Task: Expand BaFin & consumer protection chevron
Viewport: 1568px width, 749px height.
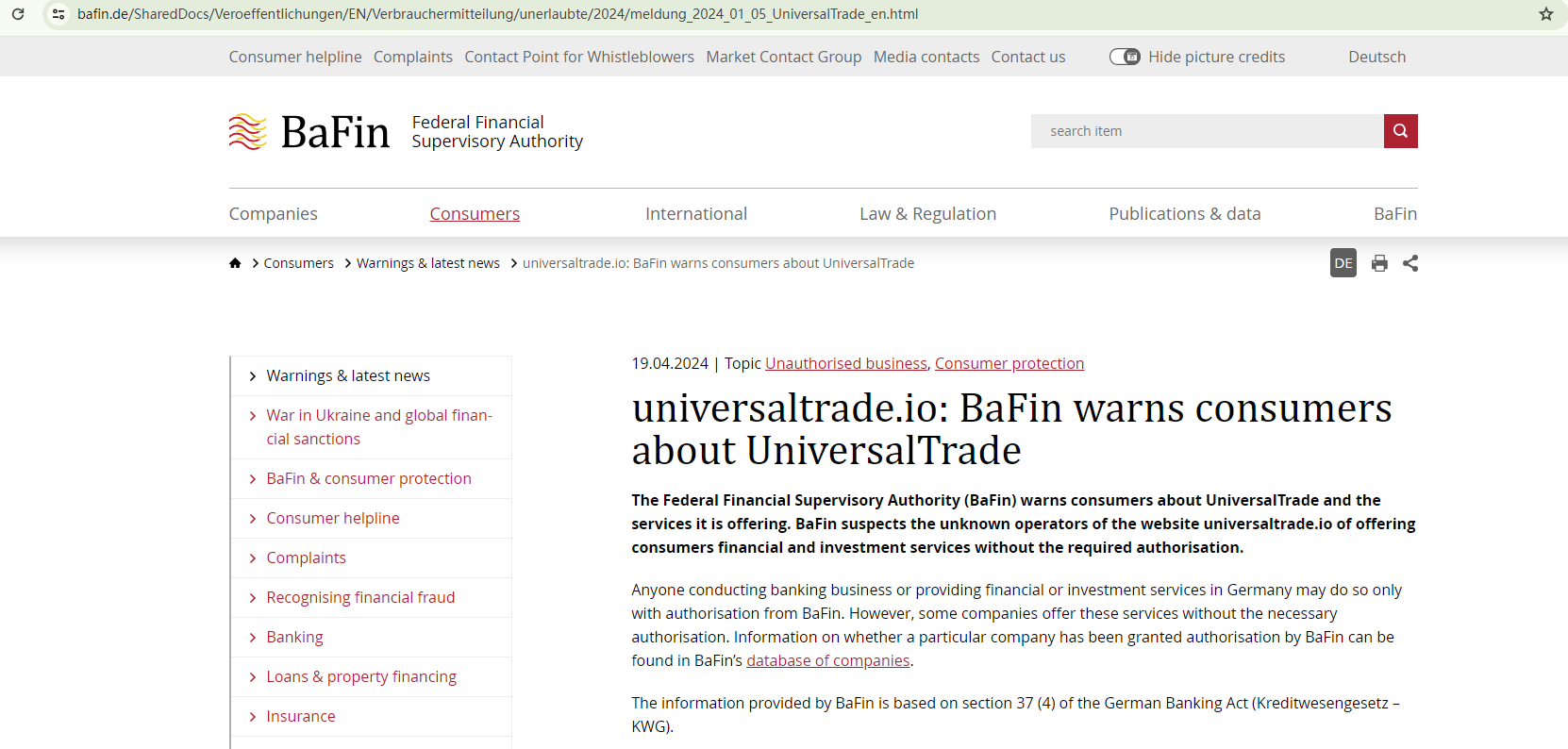Action: (x=253, y=479)
